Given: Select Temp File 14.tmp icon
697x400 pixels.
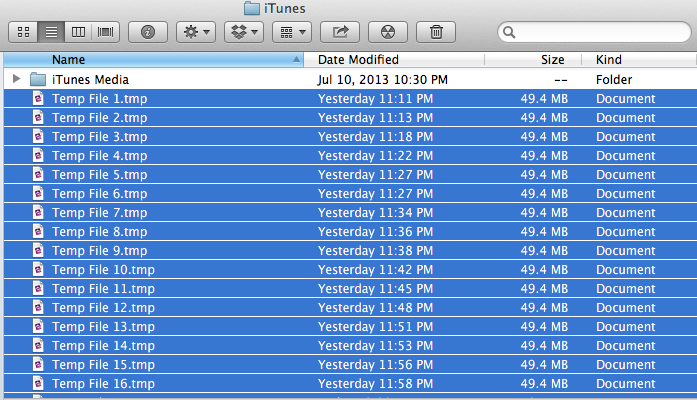Looking at the screenshot, I should [x=38, y=345].
